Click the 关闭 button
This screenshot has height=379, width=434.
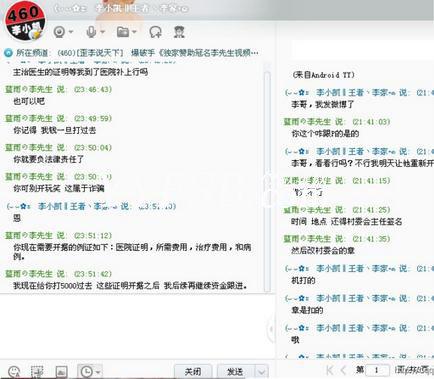pyautogui.click(x=193, y=371)
